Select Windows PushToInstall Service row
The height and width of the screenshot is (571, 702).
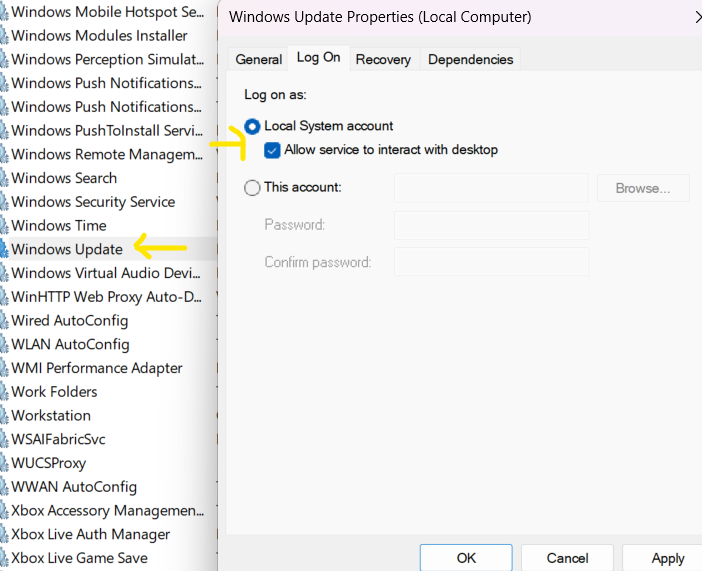tap(107, 130)
